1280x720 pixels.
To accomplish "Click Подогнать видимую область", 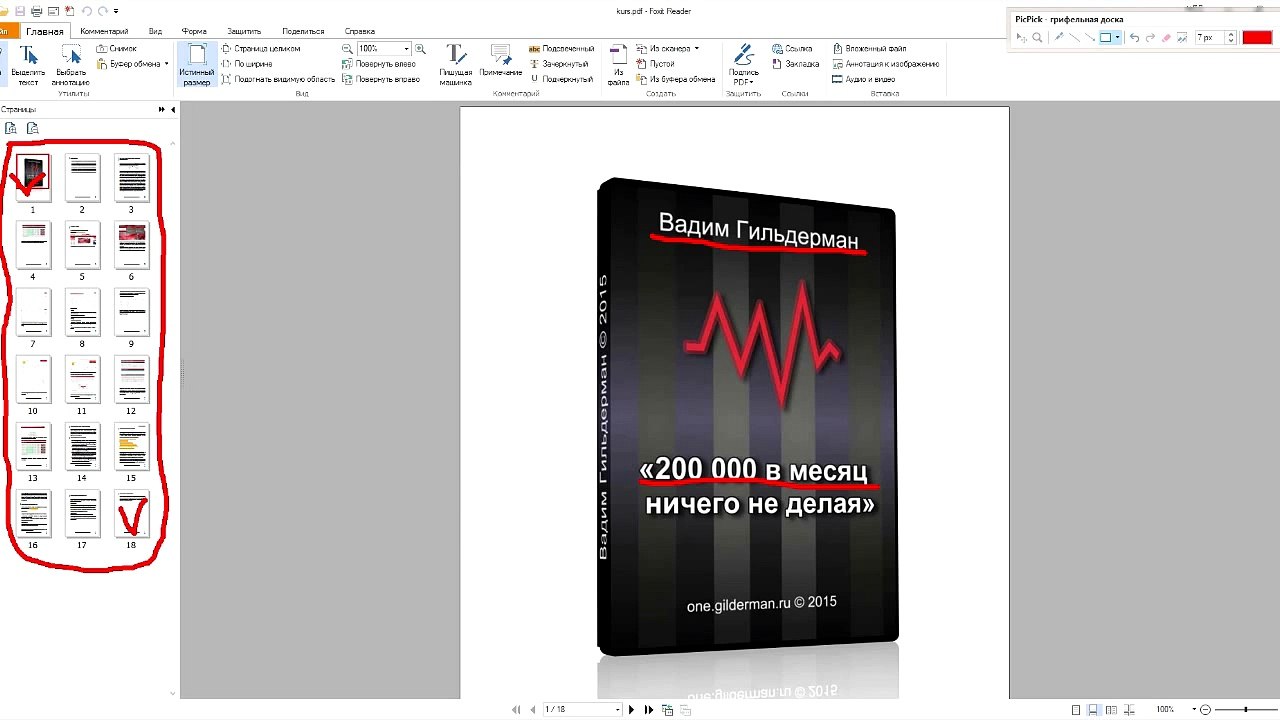I will 278,79.
